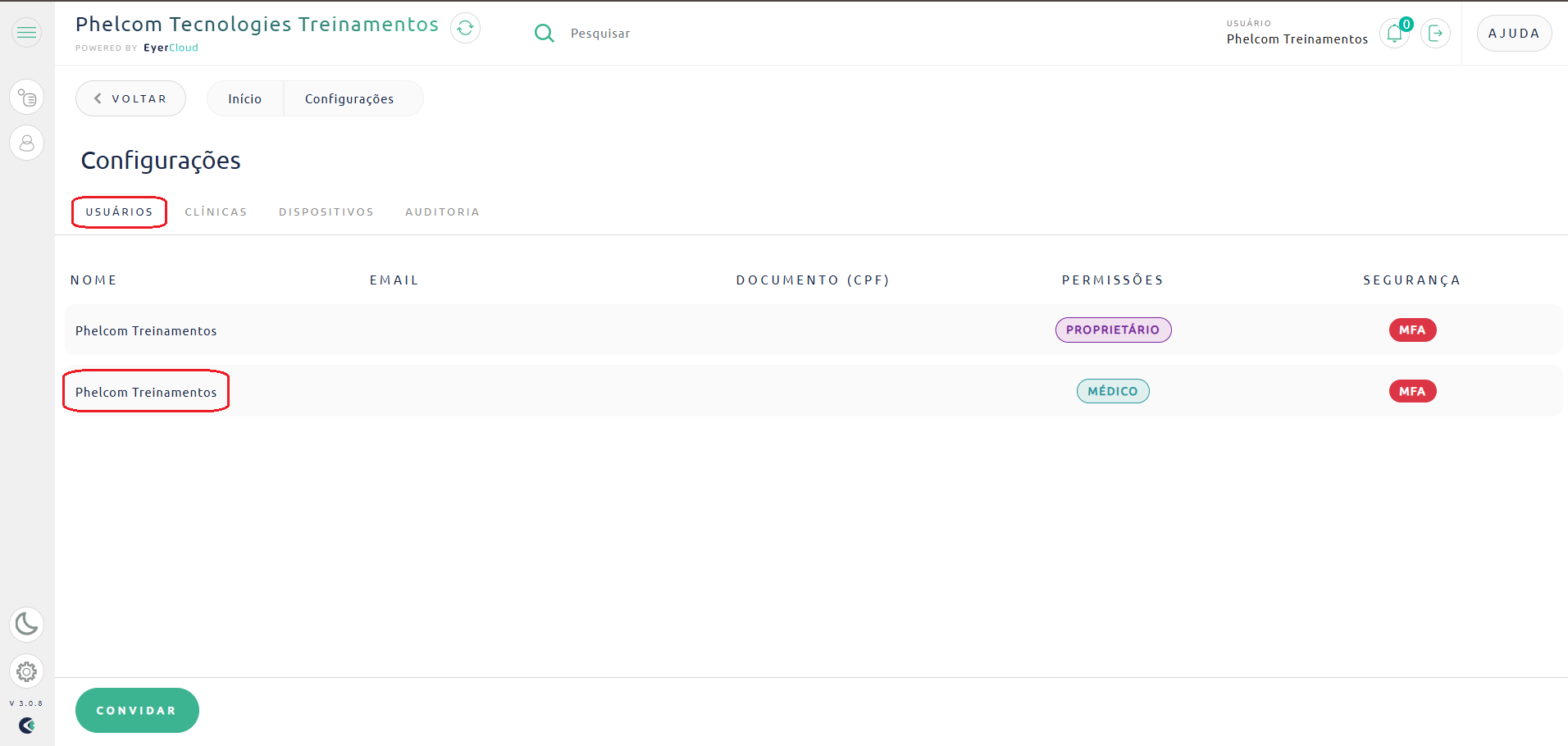1568x746 pixels.
Task: Toggle dark mode with moon icon
Action: [27, 625]
